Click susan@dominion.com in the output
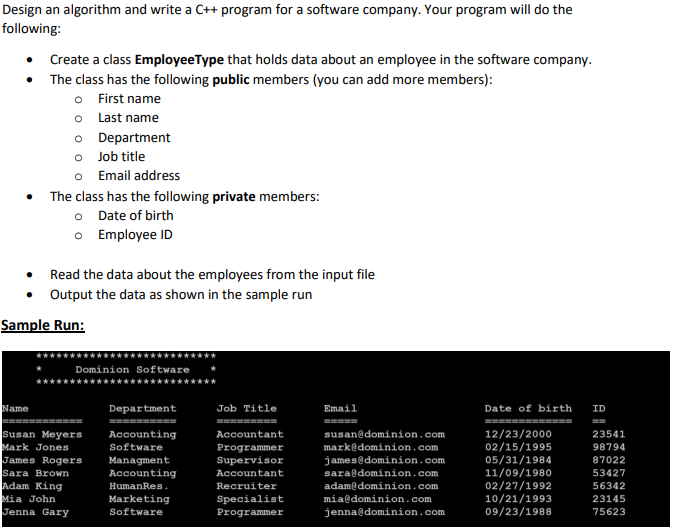 pos(384,434)
